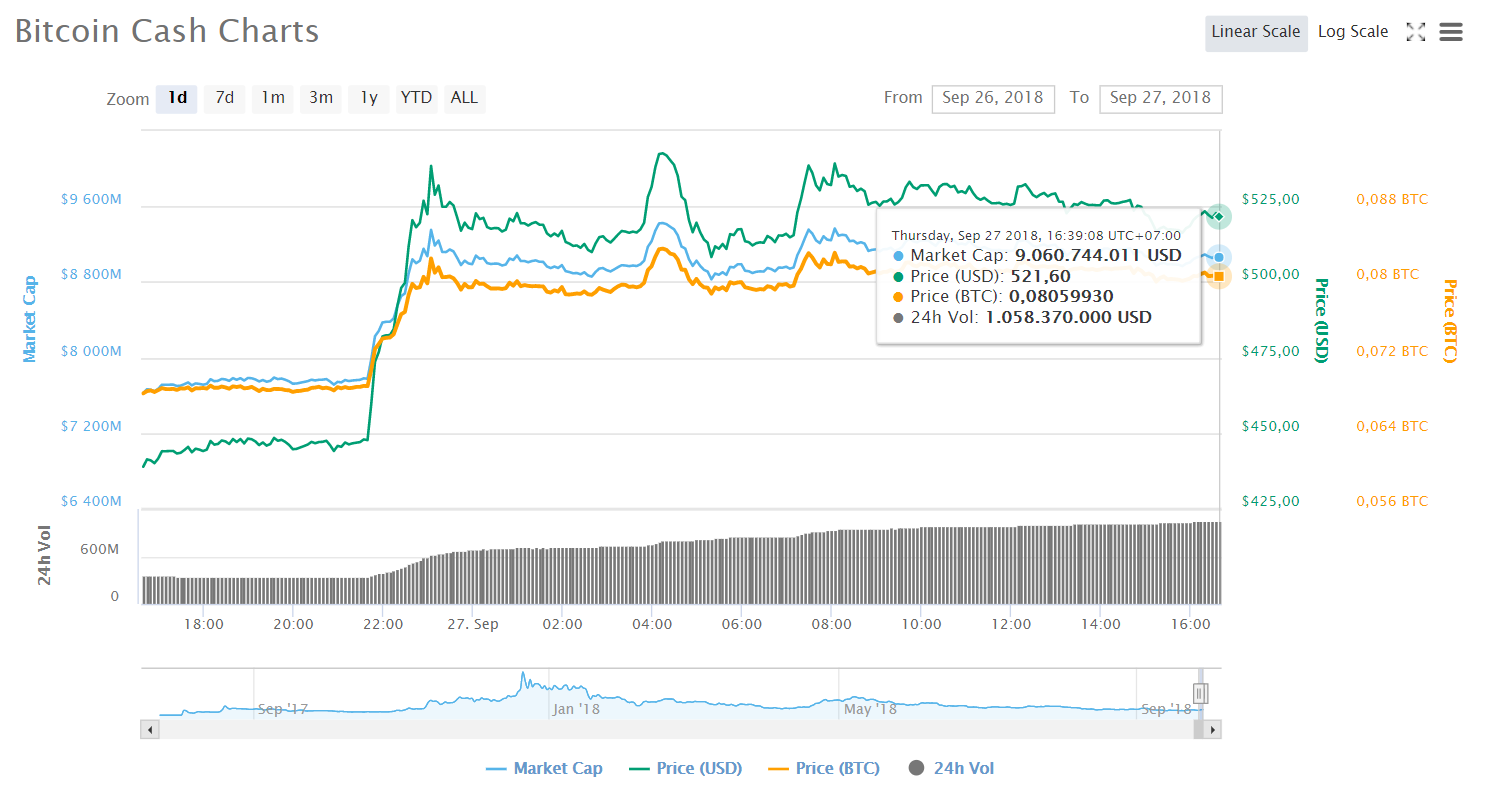Click the 0,088 BTC axis label
The width and height of the screenshot is (1501, 798).
pos(1392,199)
